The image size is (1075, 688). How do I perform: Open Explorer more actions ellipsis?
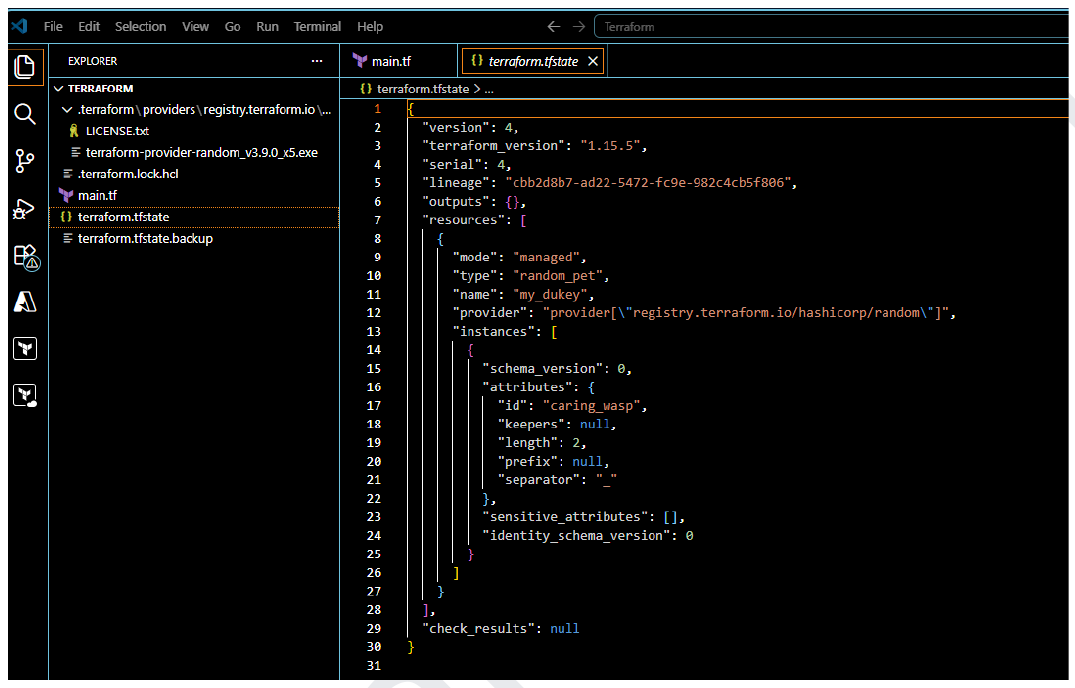[317, 61]
